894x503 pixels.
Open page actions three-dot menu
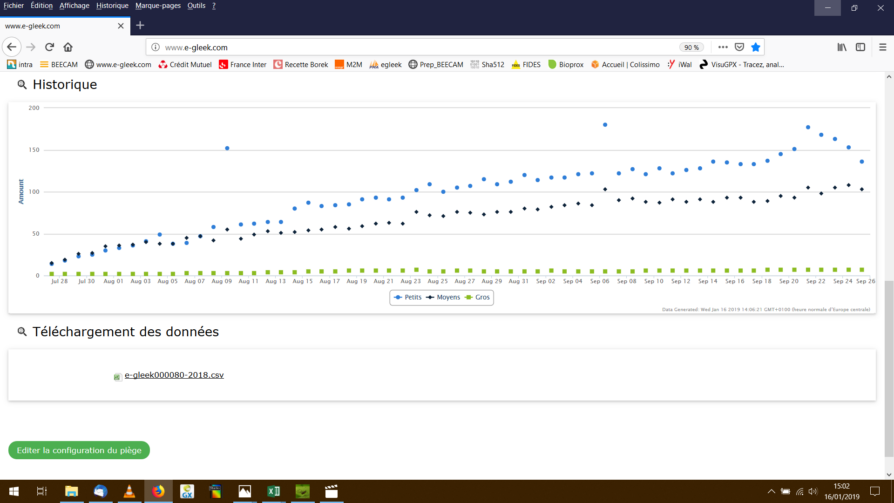coord(722,47)
